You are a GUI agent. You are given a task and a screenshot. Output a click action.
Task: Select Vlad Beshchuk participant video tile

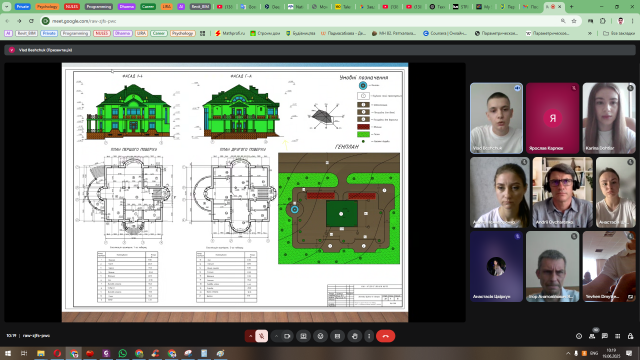[496, 118]
